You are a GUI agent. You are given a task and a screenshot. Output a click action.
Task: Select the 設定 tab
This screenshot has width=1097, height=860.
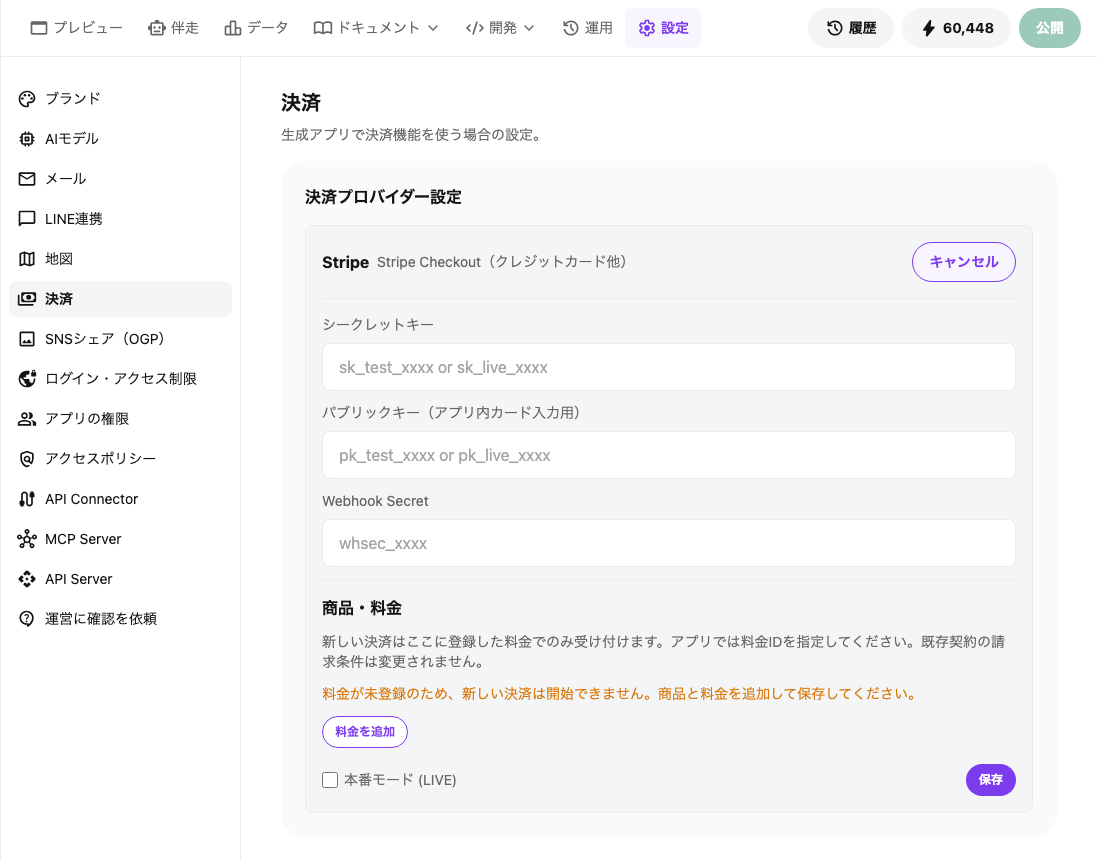663,28
